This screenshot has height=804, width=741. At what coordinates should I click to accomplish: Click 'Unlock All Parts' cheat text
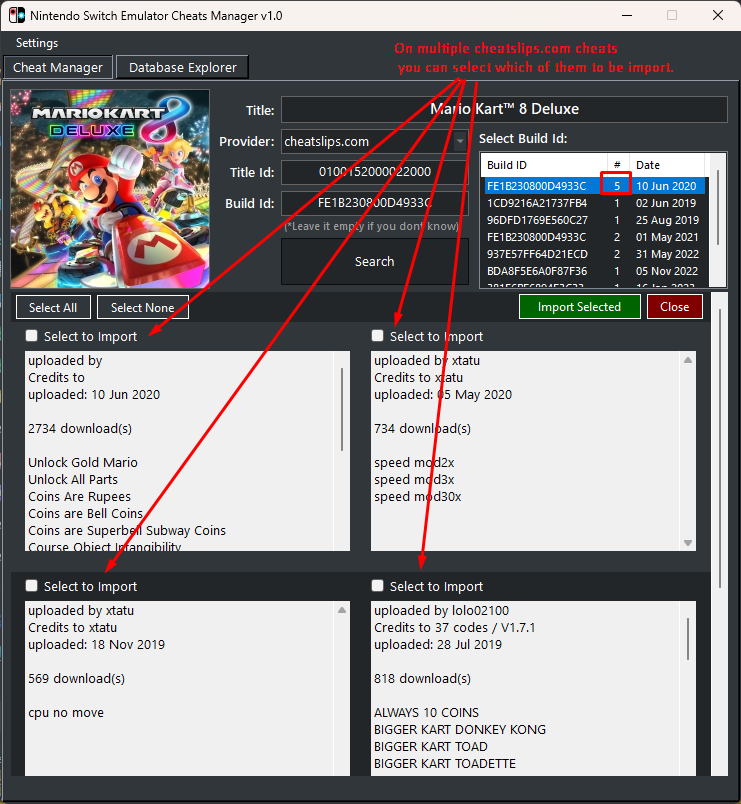coord(73,479)
